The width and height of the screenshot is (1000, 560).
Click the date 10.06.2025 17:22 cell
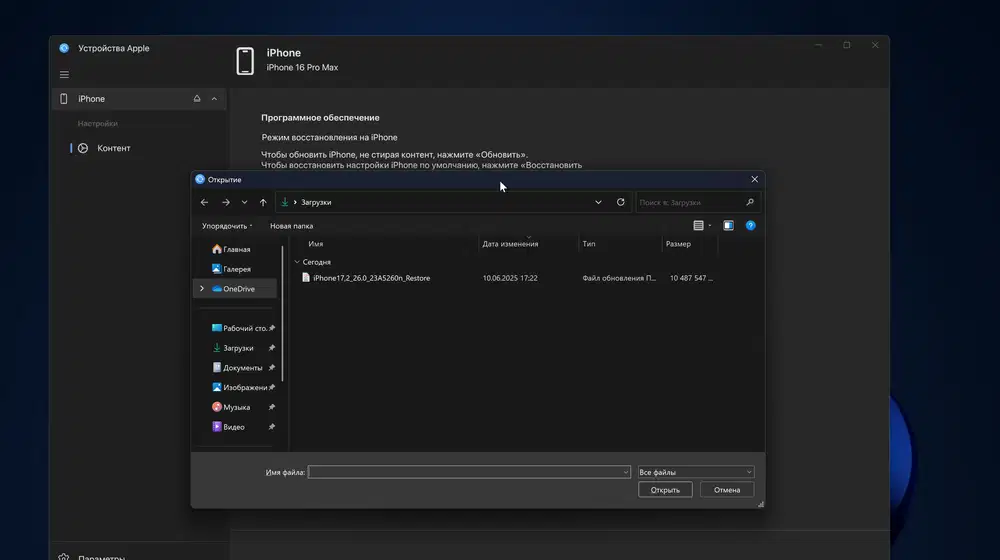click(x=510, y=278)
